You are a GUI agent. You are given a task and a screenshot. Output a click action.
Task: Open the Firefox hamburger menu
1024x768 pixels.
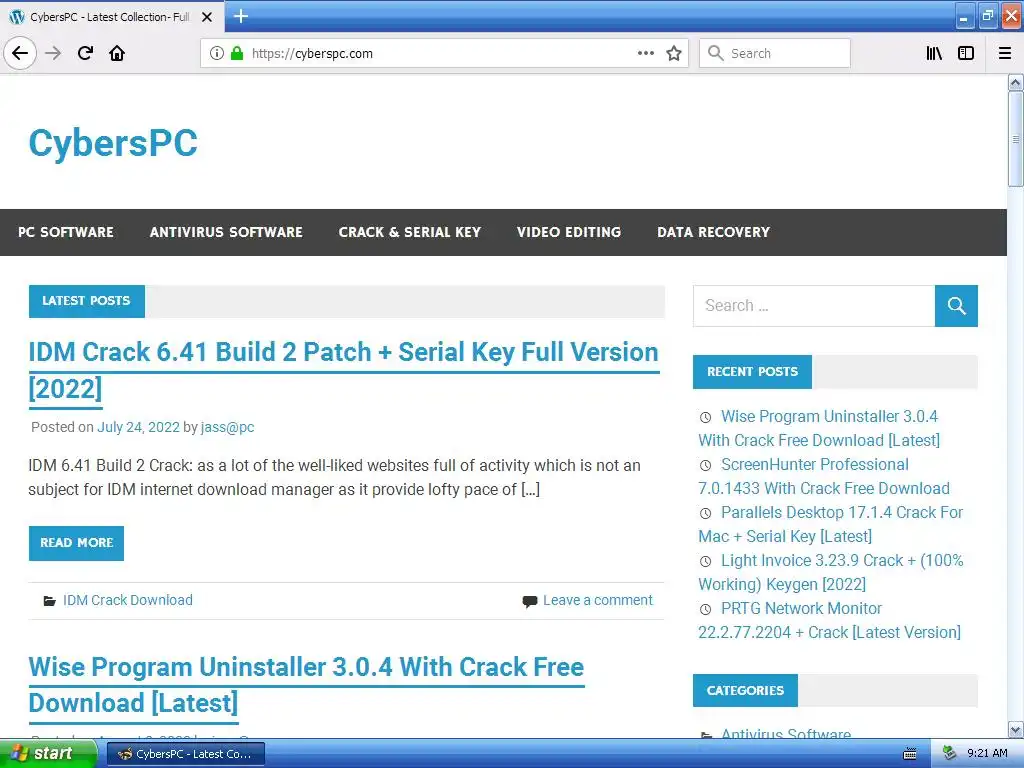click(1005, 53)
